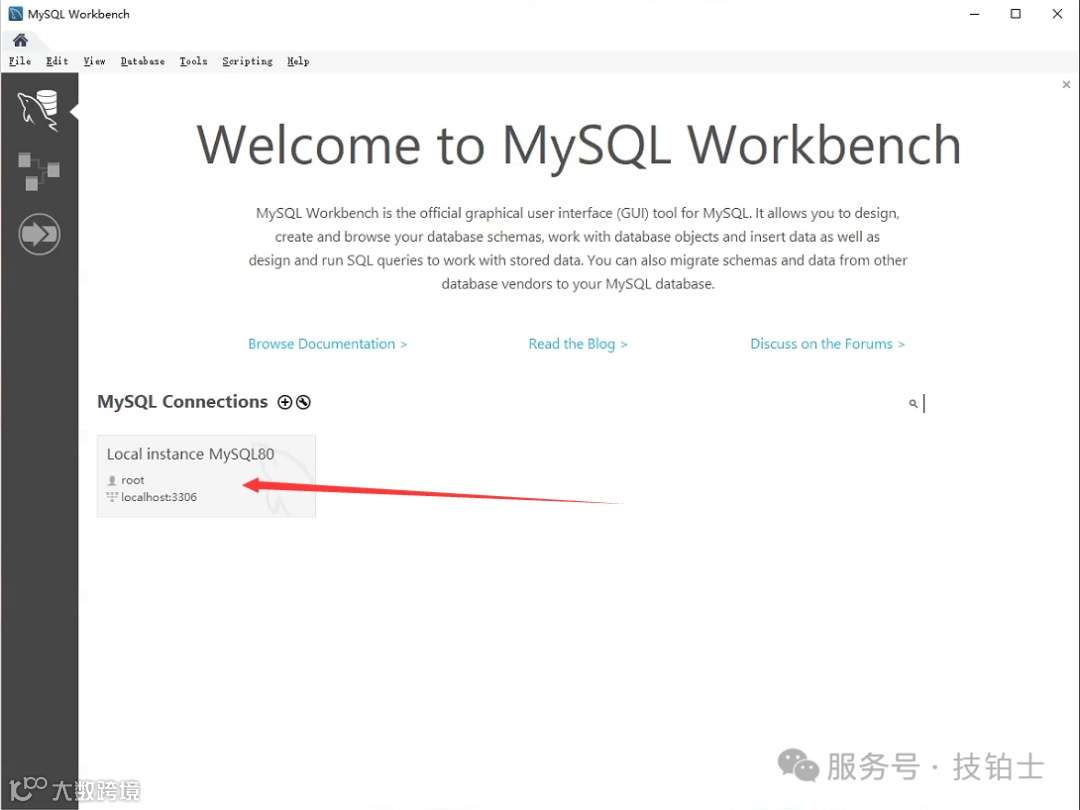
Task: Close the MySQL Workbench window
Action: (1057, 14)
